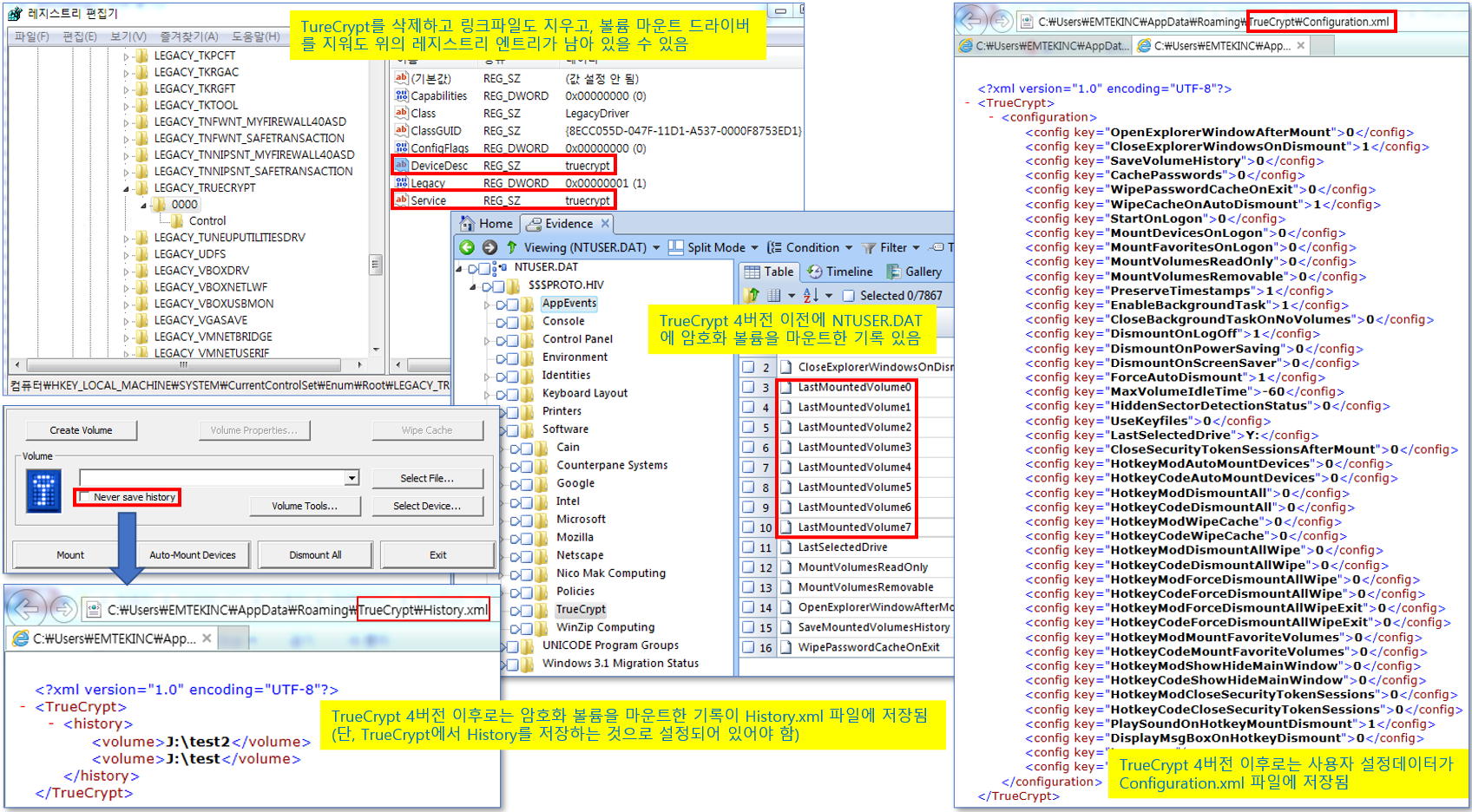Click the folder-up icon in the table toolbar
Viewport: 1472px width, 812px height.
752,295
